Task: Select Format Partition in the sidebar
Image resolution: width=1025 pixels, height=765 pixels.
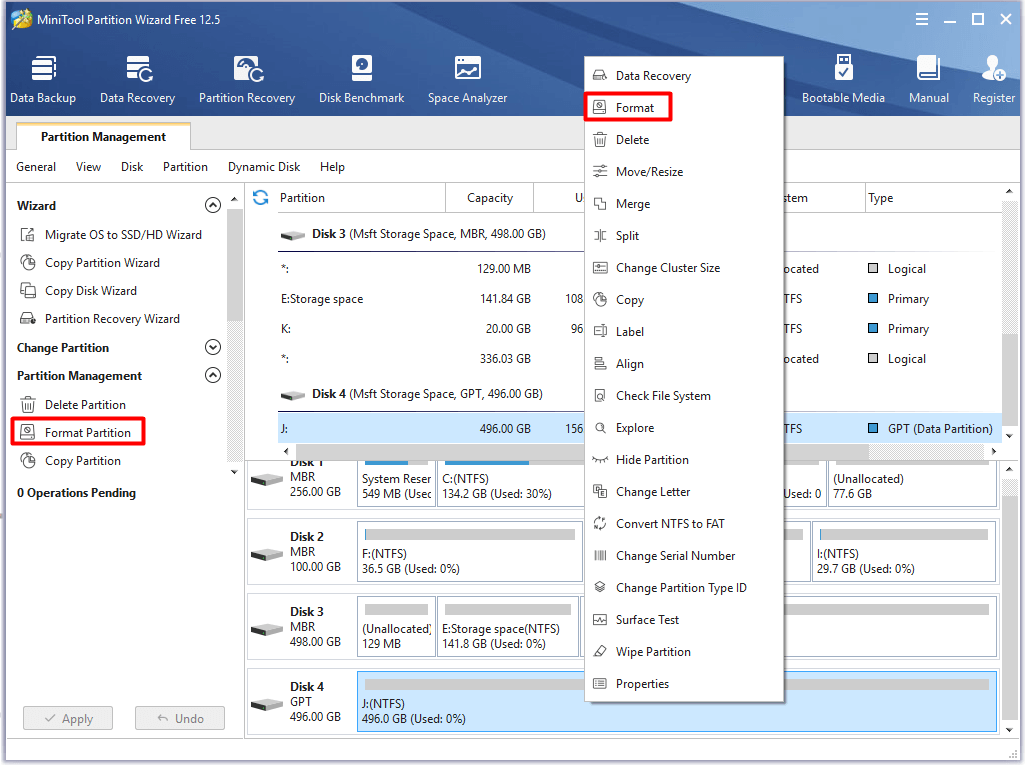Action: click(x=78, y=433)
